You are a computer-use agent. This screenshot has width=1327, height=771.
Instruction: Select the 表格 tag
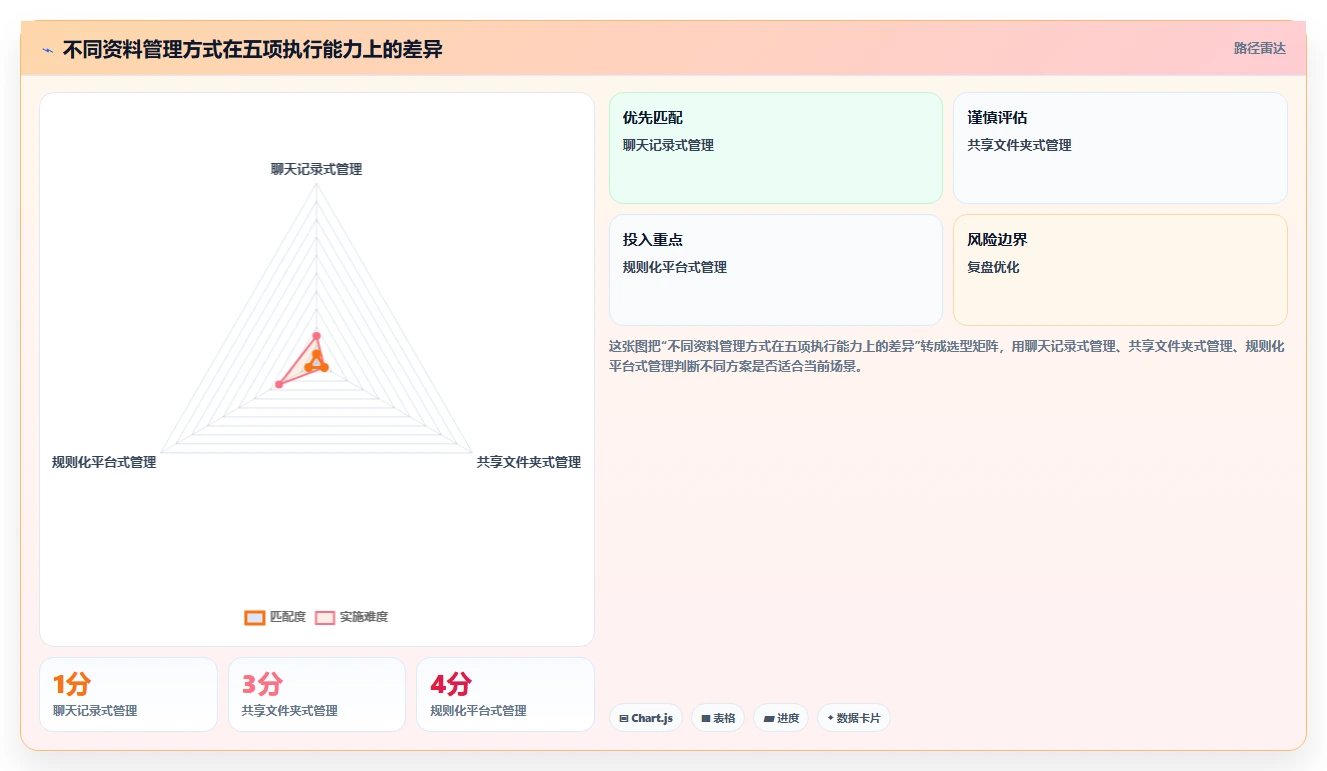coord(718,718)
